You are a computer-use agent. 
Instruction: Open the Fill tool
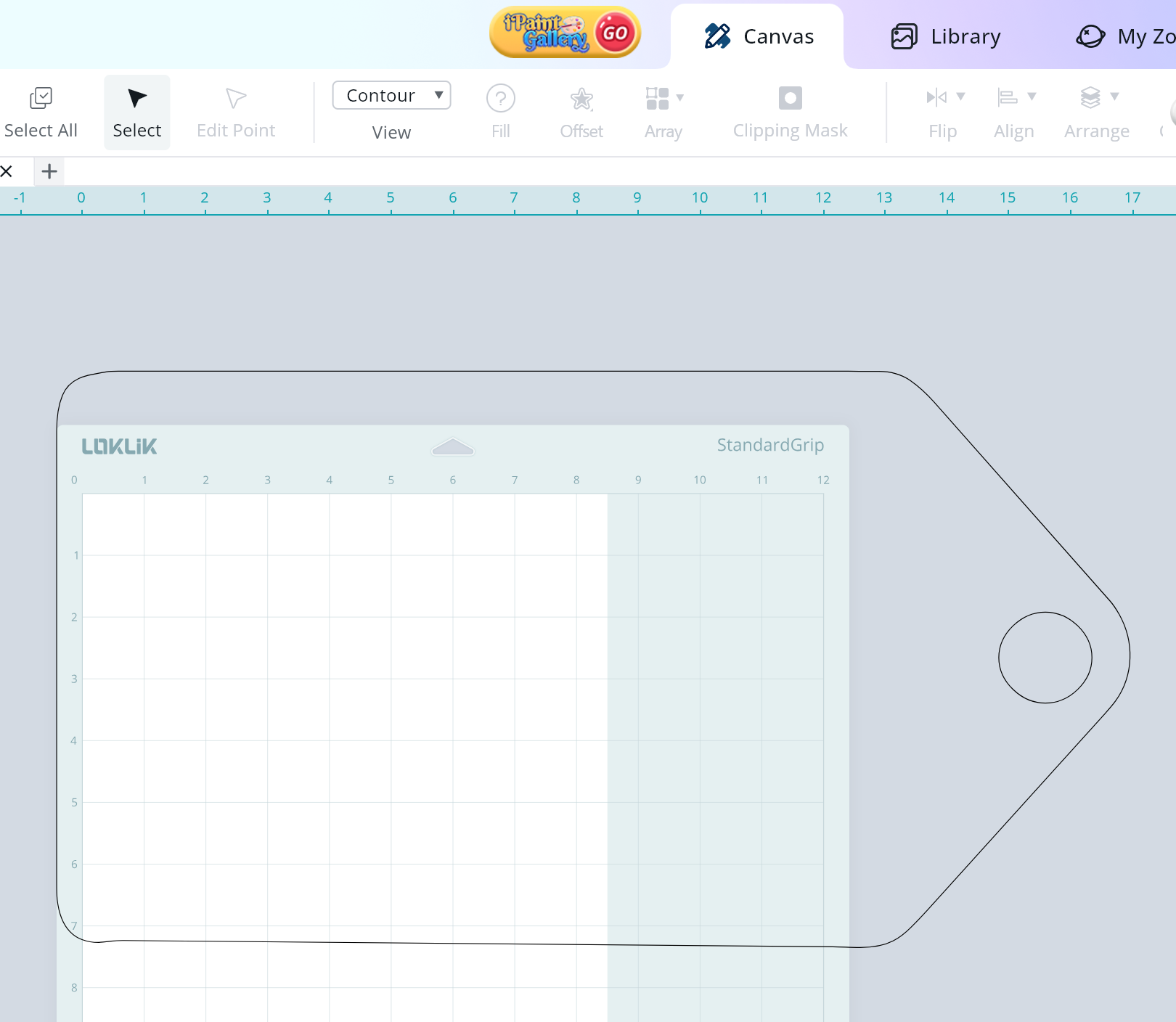pyautogui.click(x=500, y=99)
